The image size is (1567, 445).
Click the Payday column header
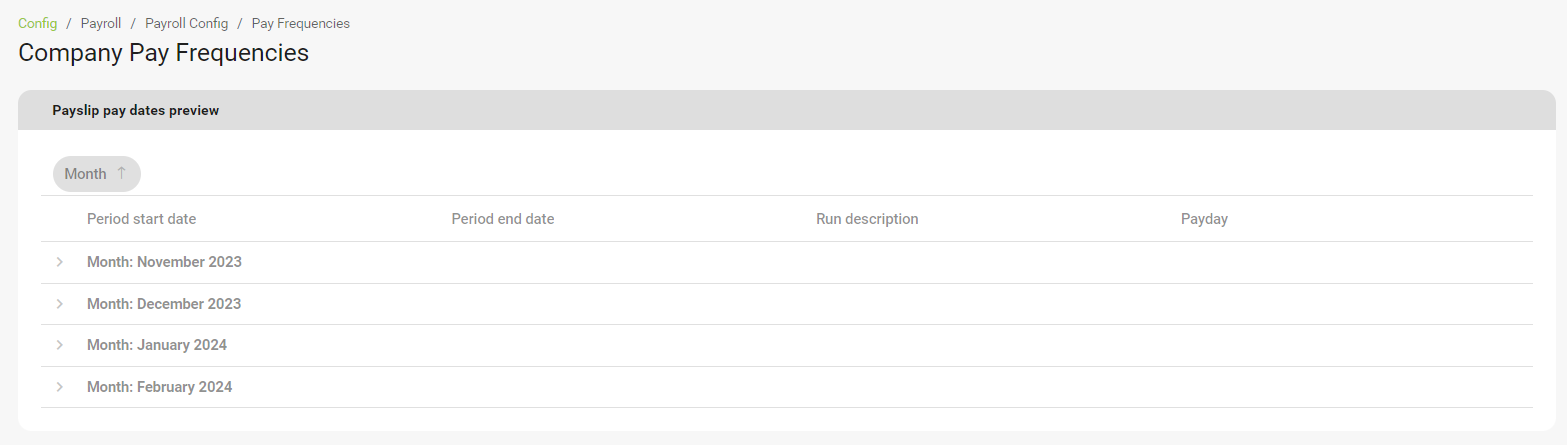[1204, 219]
